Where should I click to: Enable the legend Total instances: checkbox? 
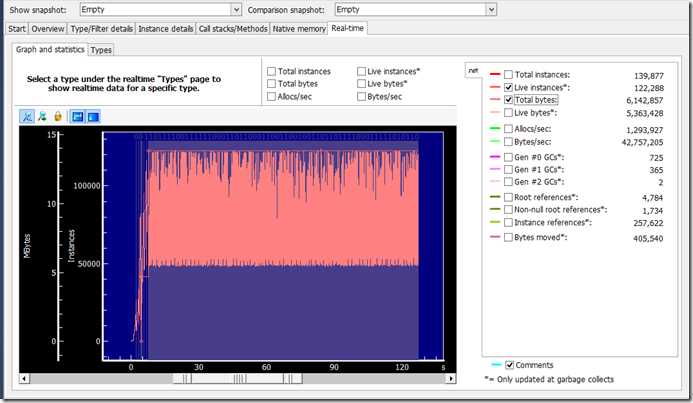pos(508,75)
